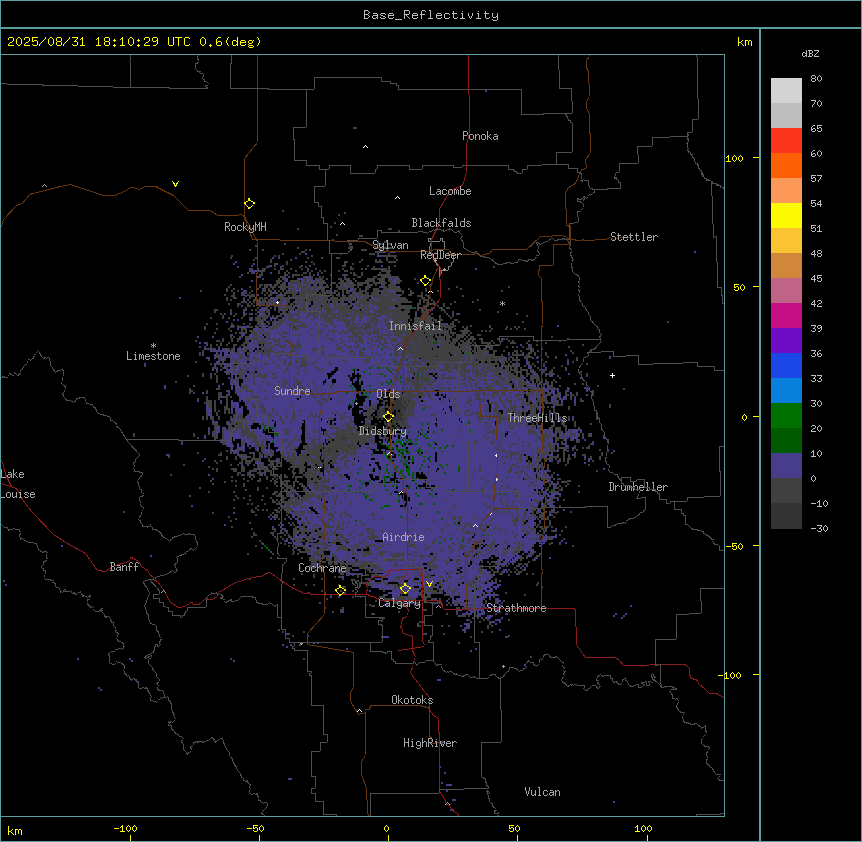Click the Cochrane city label
This screenshot has height=842, width=862.
click(322, 568)
